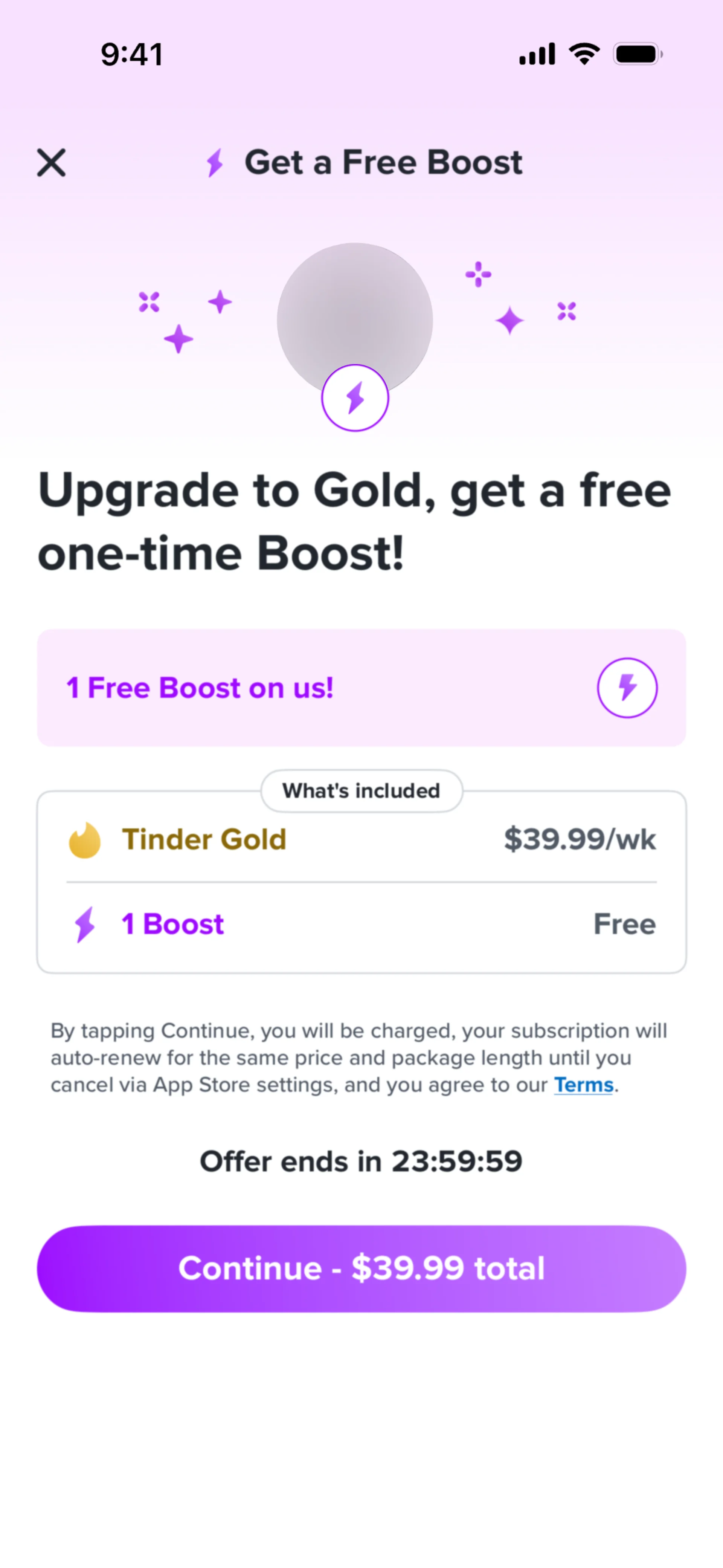Tap the Wi-Fi status icon

(x=584, y=54)
